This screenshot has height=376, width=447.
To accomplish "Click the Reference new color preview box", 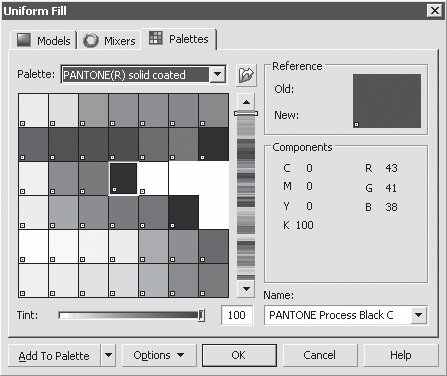I will pos(387,114).
